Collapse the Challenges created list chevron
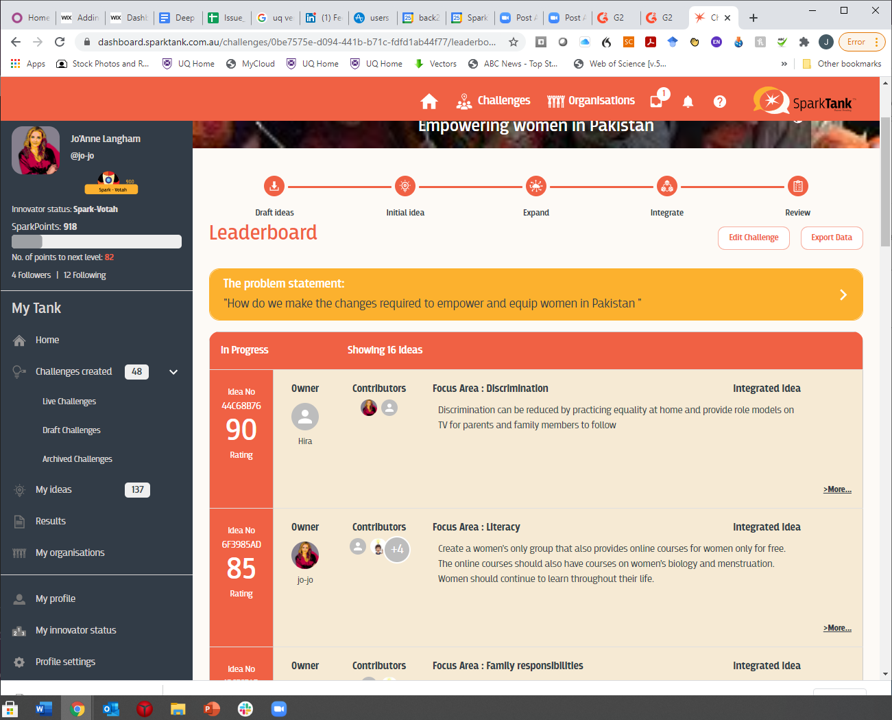 tap(173, 371)
